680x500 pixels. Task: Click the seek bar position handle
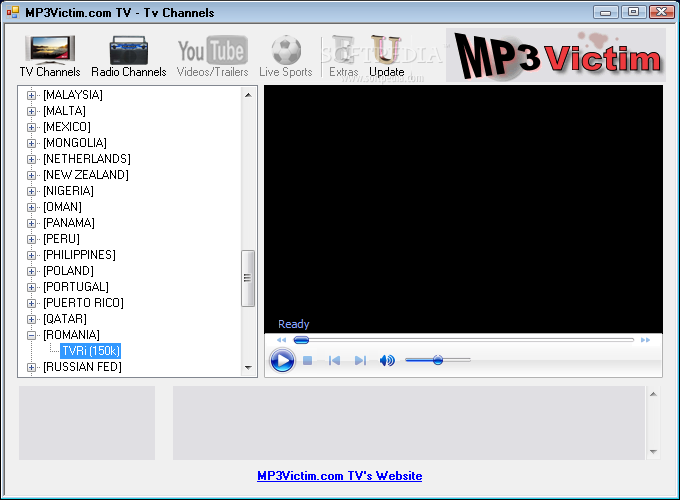coord(301,340)
